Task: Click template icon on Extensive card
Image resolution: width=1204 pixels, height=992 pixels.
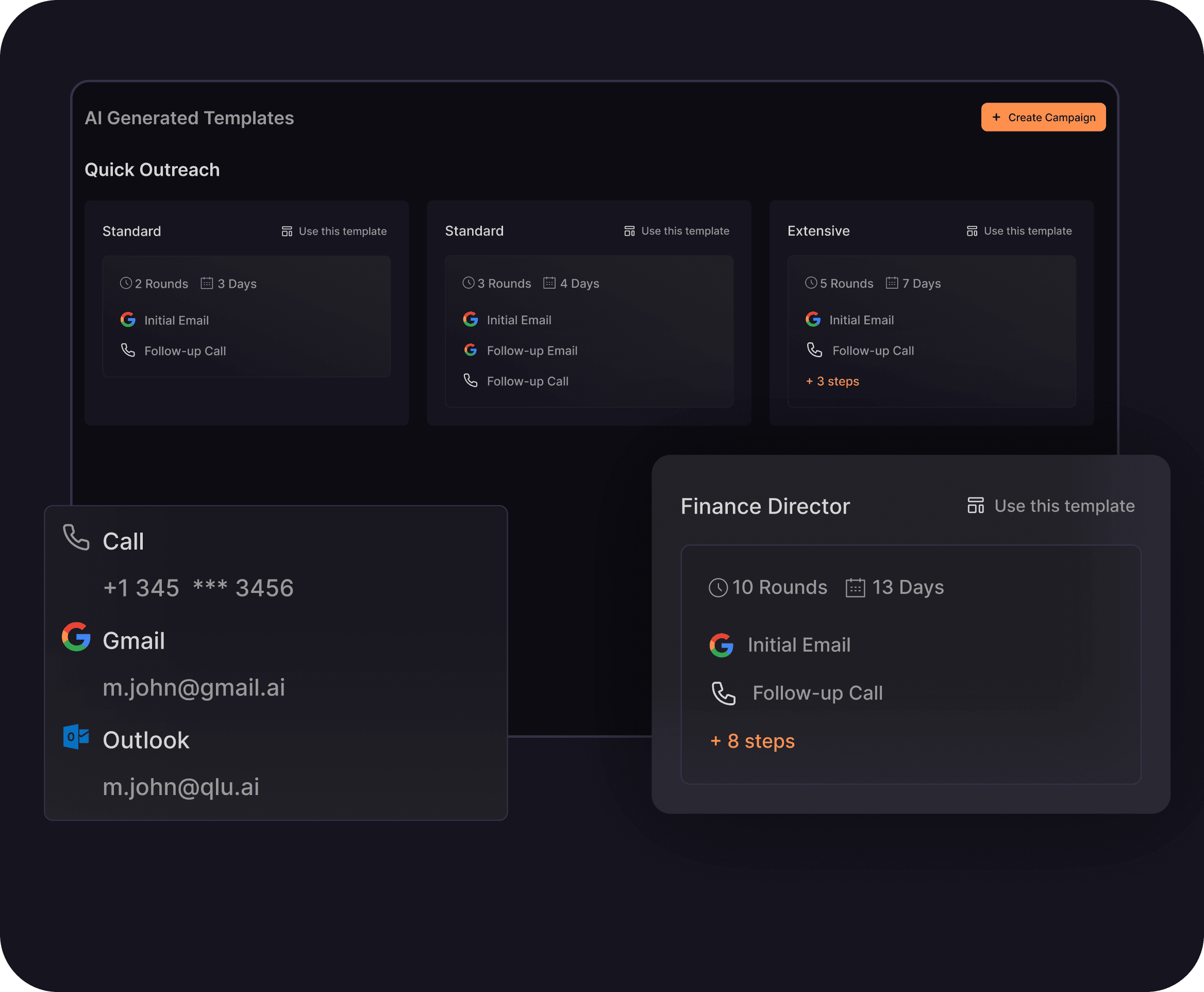Action: point(972,231)
